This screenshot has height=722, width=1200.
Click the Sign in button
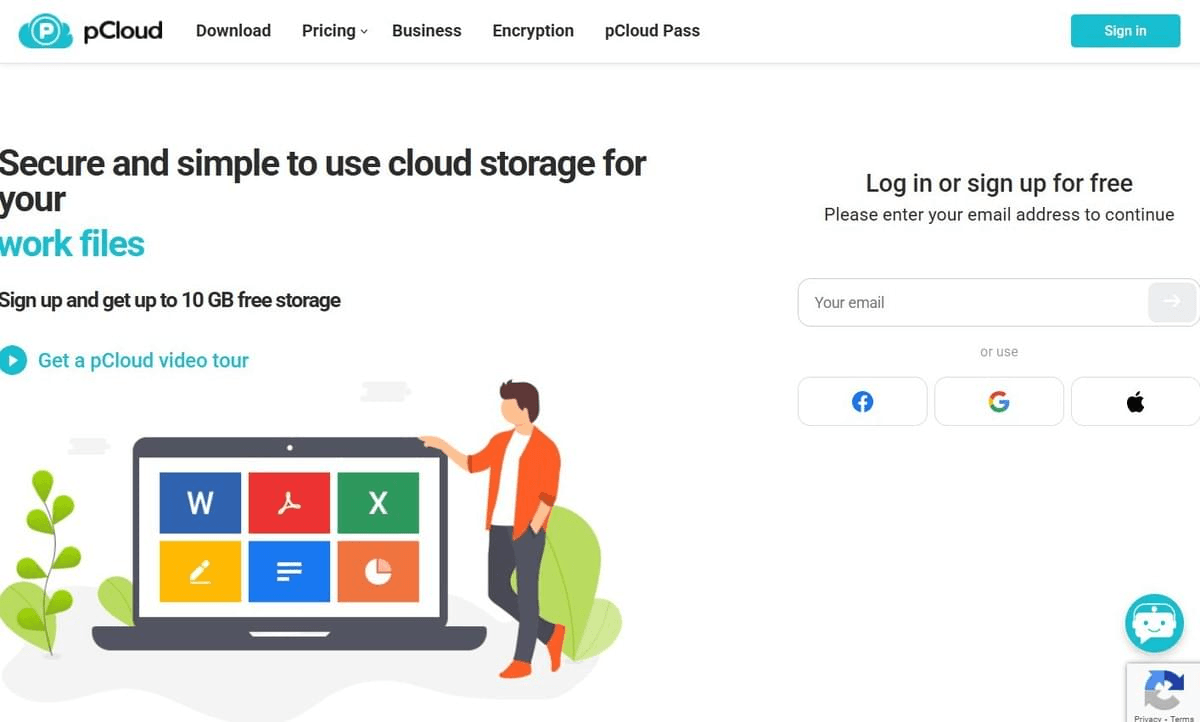coord(1124,31)
